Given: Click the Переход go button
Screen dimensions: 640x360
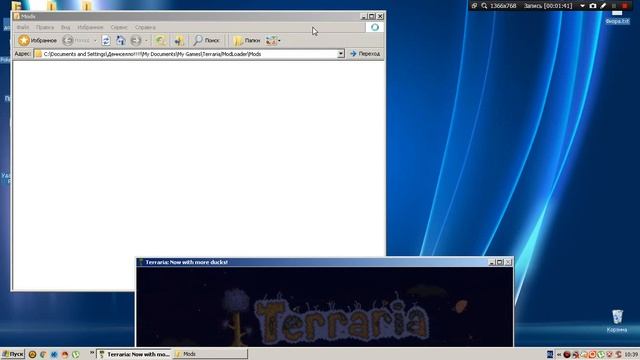Looking at the screenshot, I should pyautogui.click(x=365, y=54).
